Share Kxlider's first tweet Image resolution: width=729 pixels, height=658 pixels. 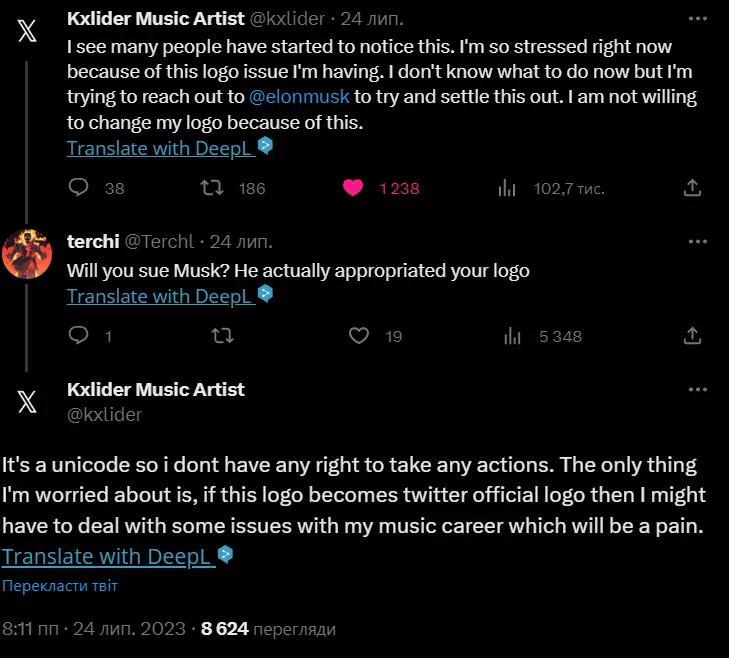(691, 188)
